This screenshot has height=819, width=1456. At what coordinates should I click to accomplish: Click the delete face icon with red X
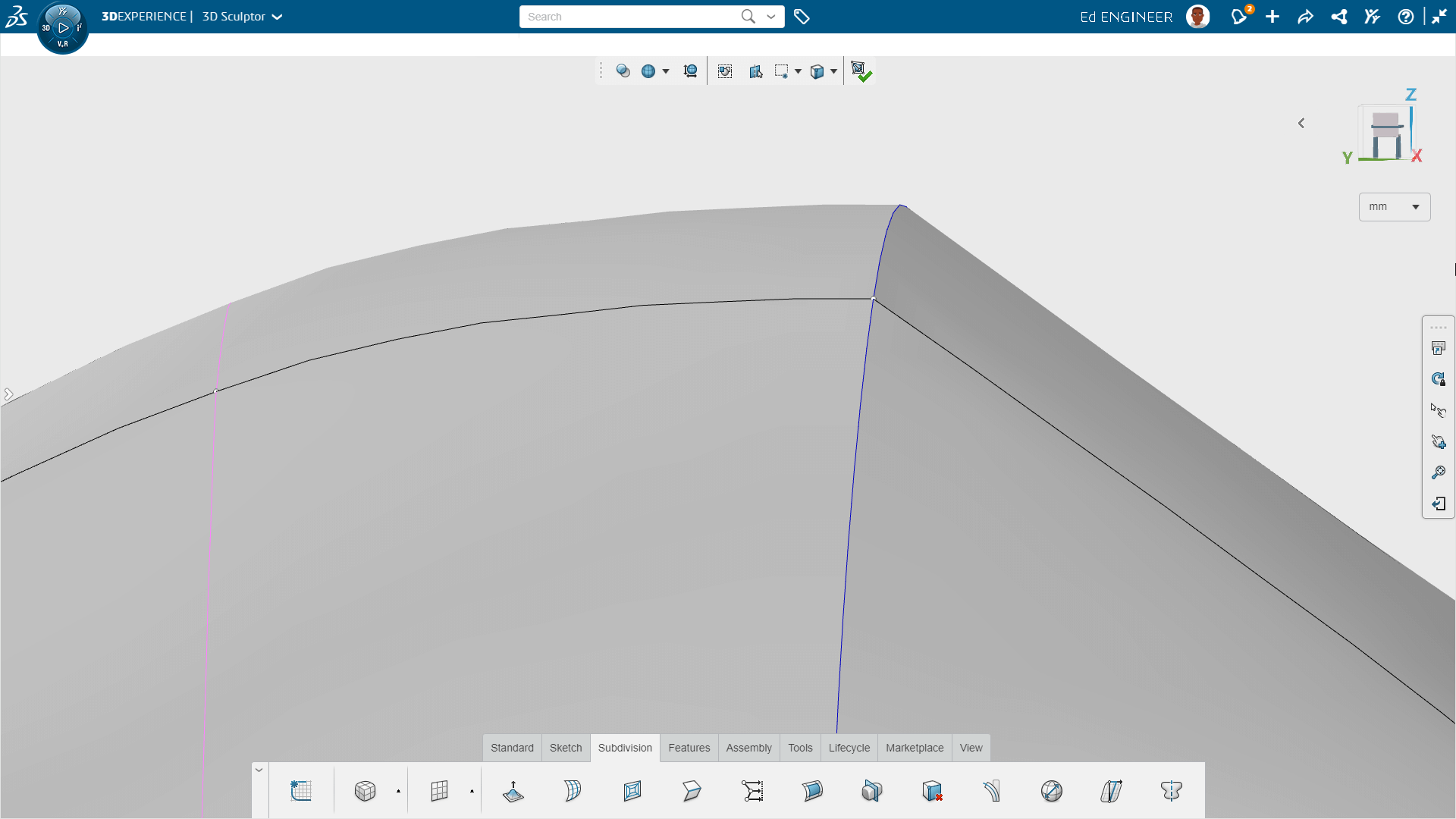pos(932,791)
